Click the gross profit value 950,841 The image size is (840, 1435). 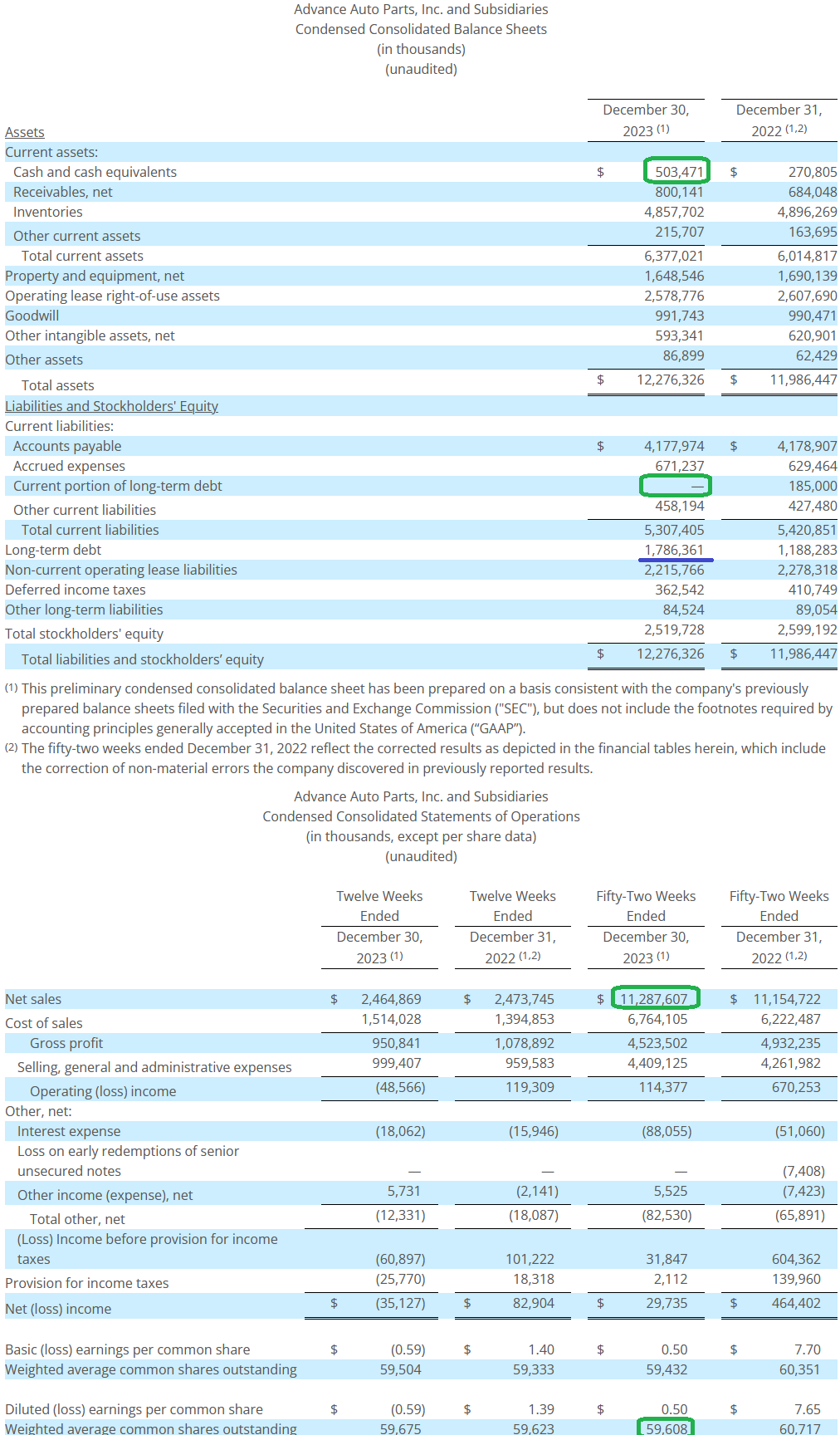[x=397, y=1043]
